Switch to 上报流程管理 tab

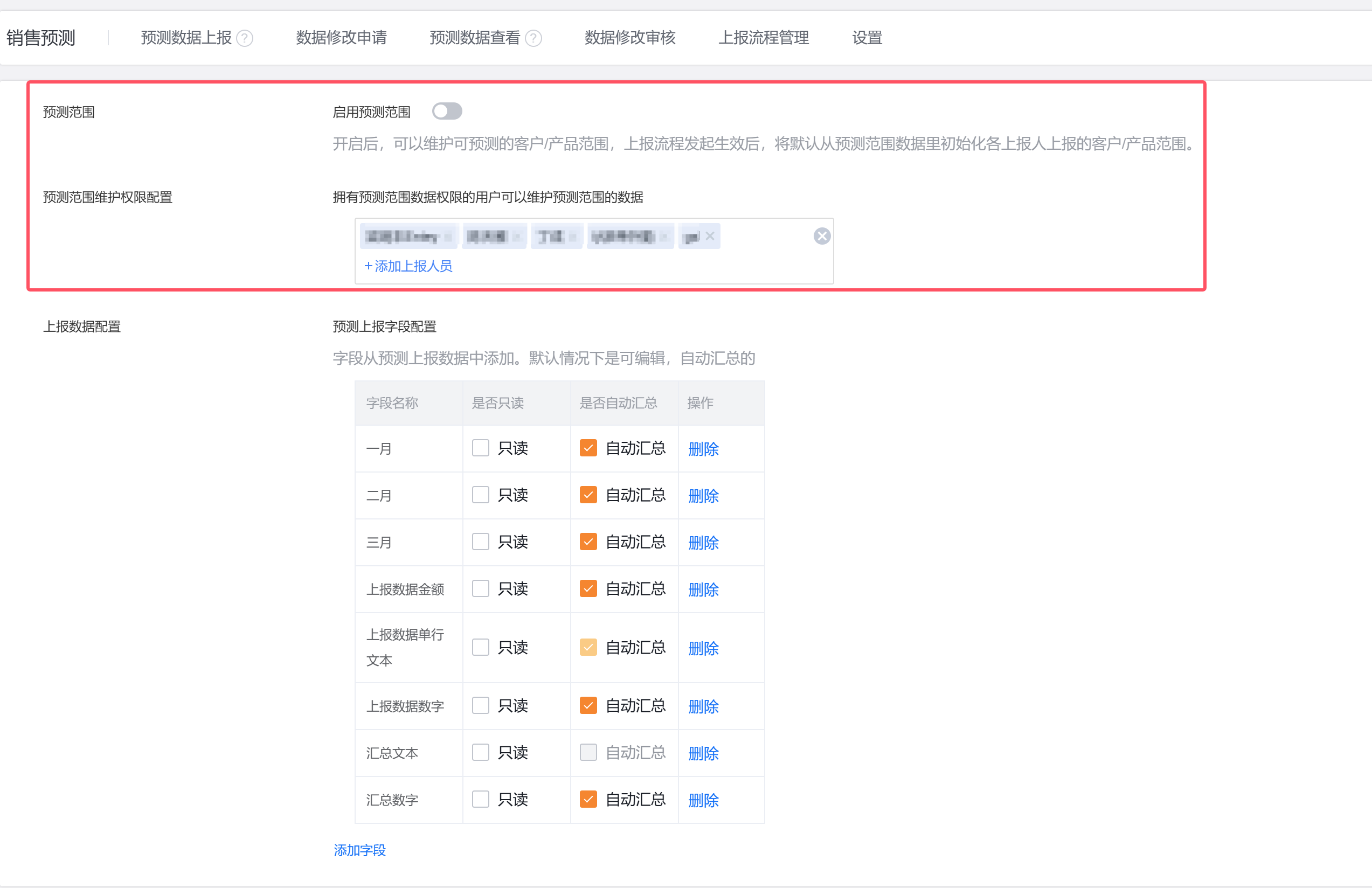pyautogui.click(x=763, y=38)
